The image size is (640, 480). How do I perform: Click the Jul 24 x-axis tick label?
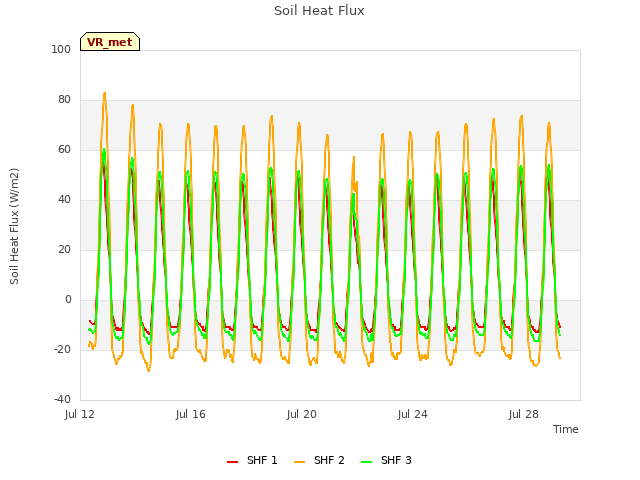pos(413,414)
